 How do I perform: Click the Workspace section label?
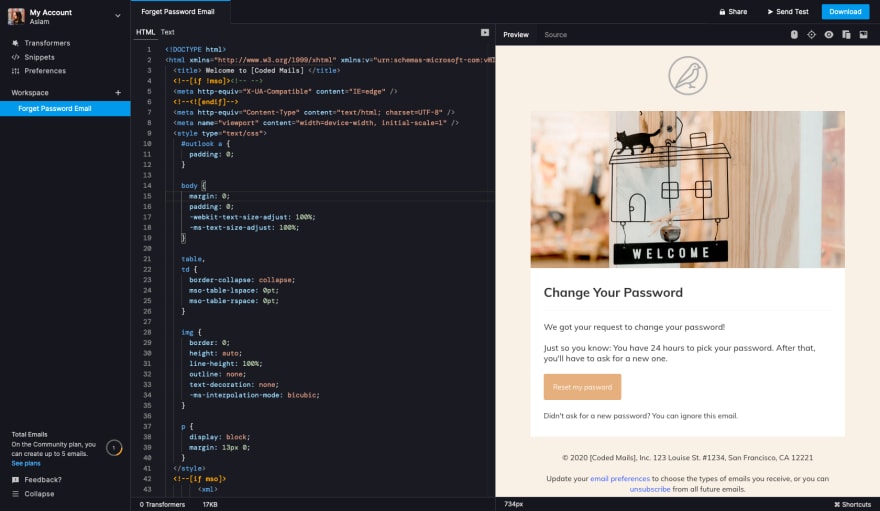click(x=30, y=93)
